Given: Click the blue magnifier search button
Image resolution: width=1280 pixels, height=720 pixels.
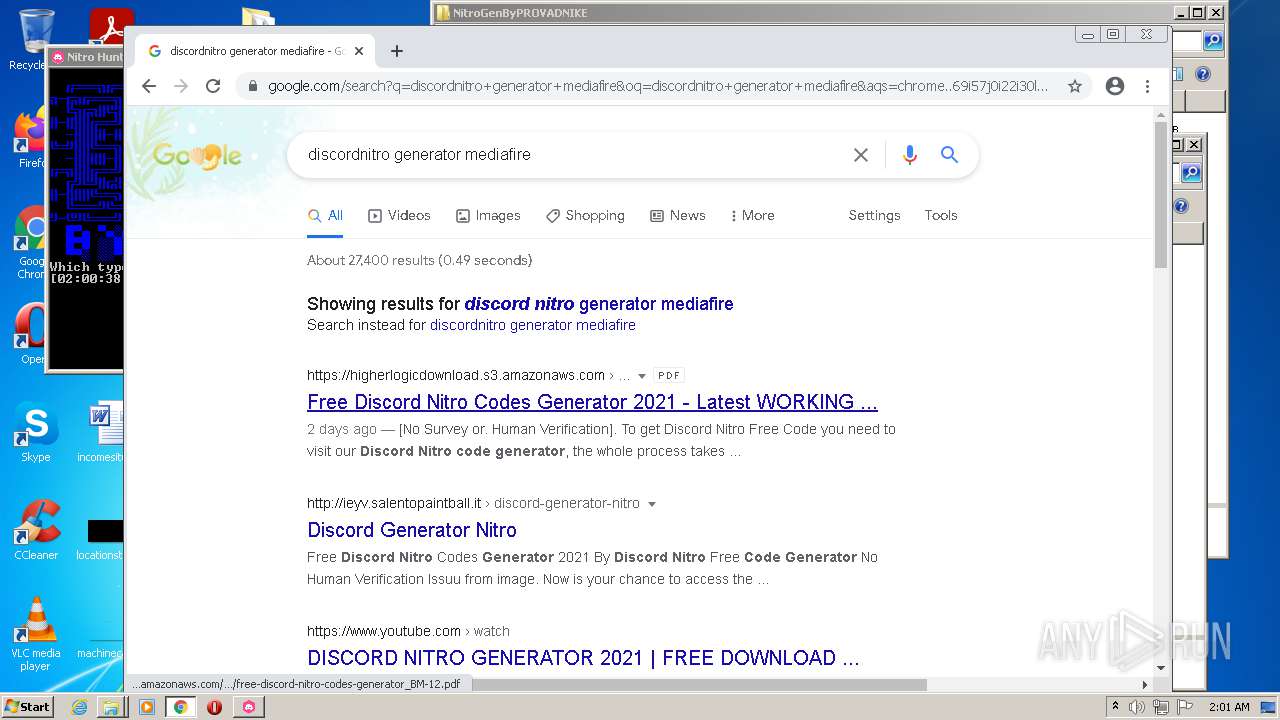Looking at the screenshot, I should pyautogui.click(x=949, y=155).
